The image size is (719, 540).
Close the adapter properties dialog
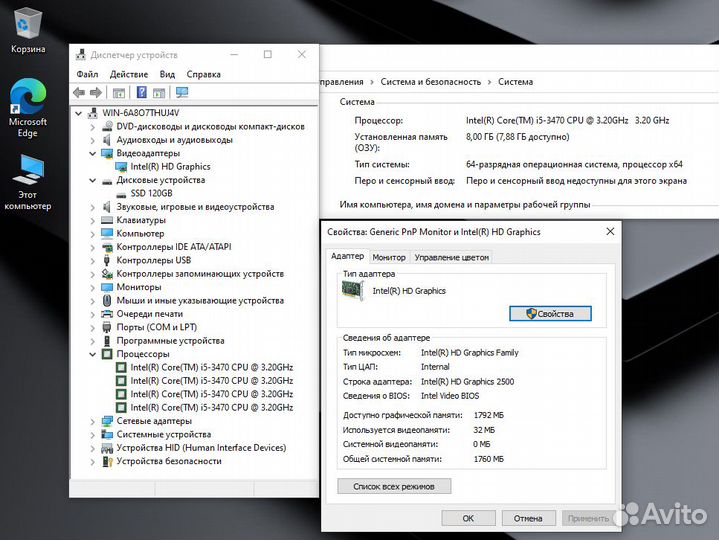(x=610, y=231)
